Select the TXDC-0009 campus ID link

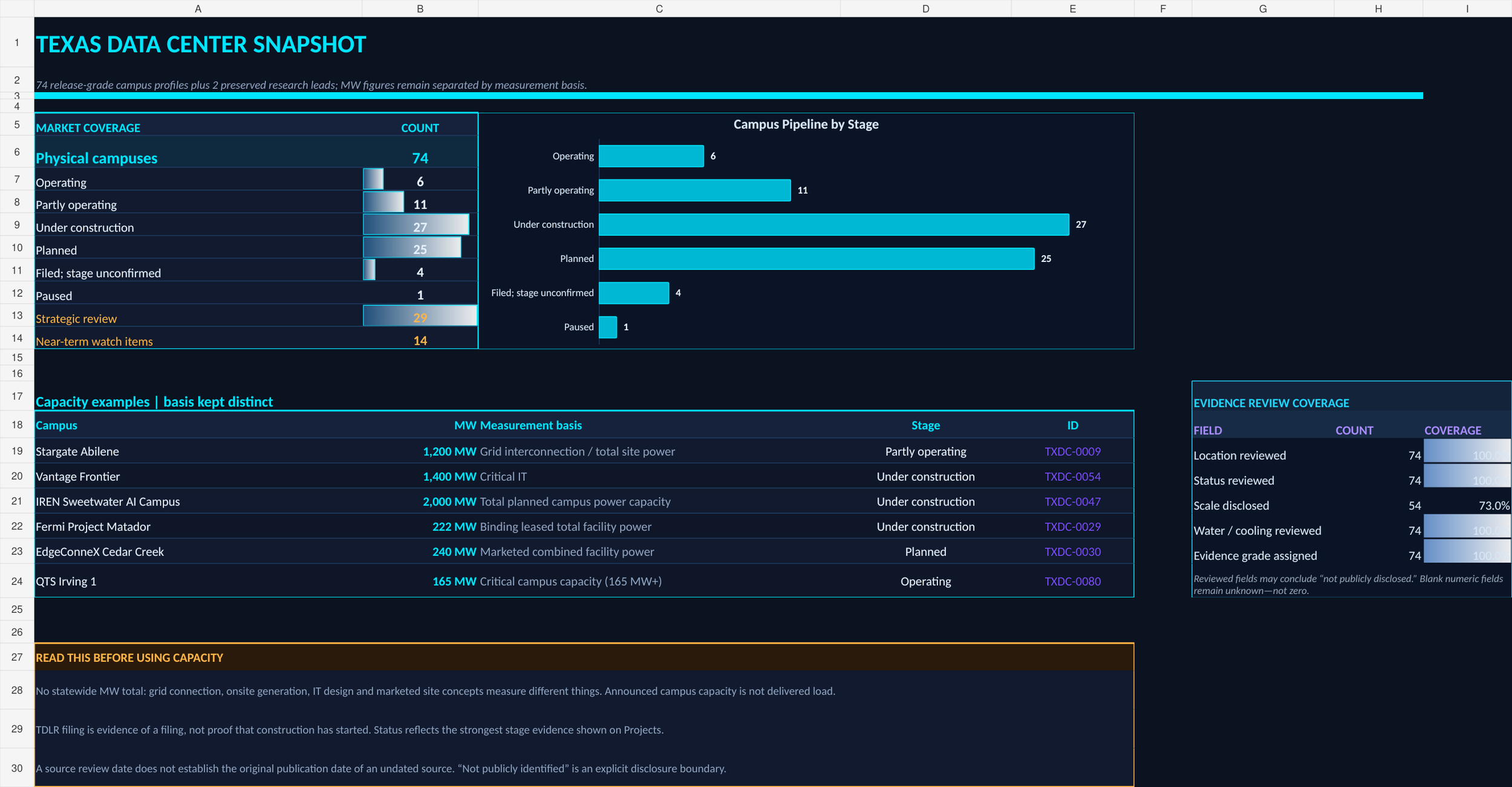pyautogui.click(x=1072, y=451)
